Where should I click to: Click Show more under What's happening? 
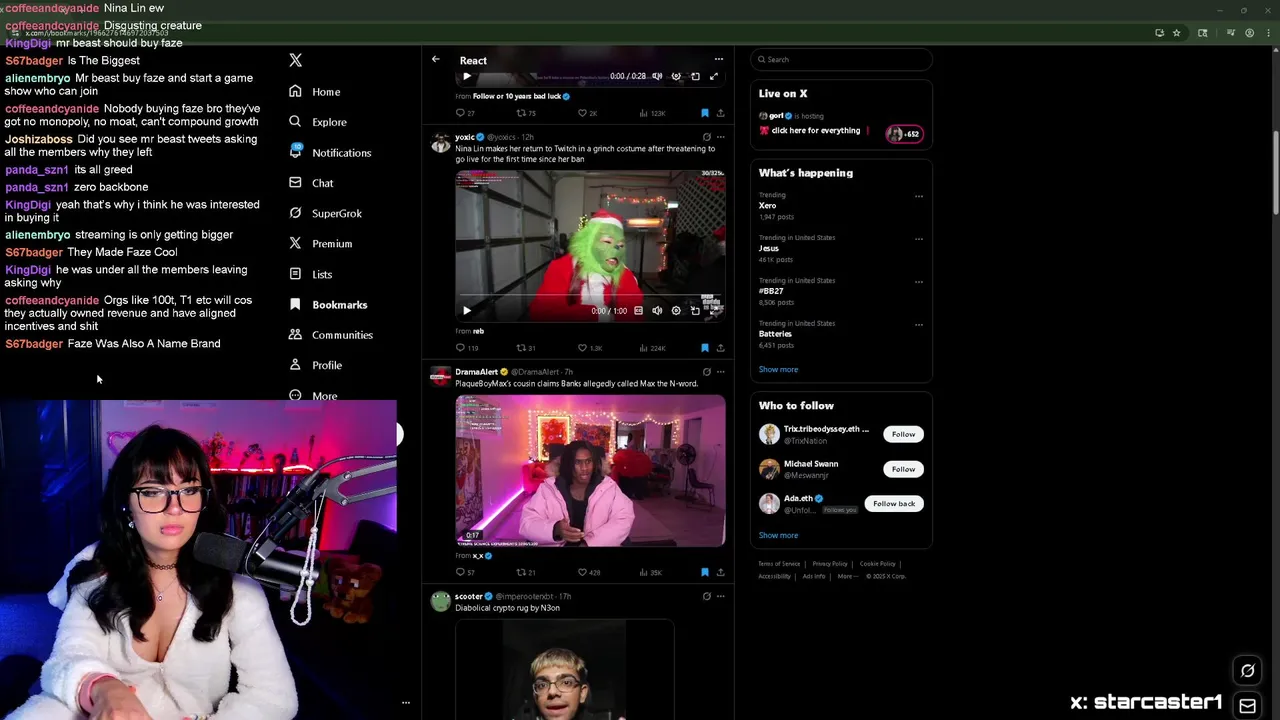click(778, 369)
